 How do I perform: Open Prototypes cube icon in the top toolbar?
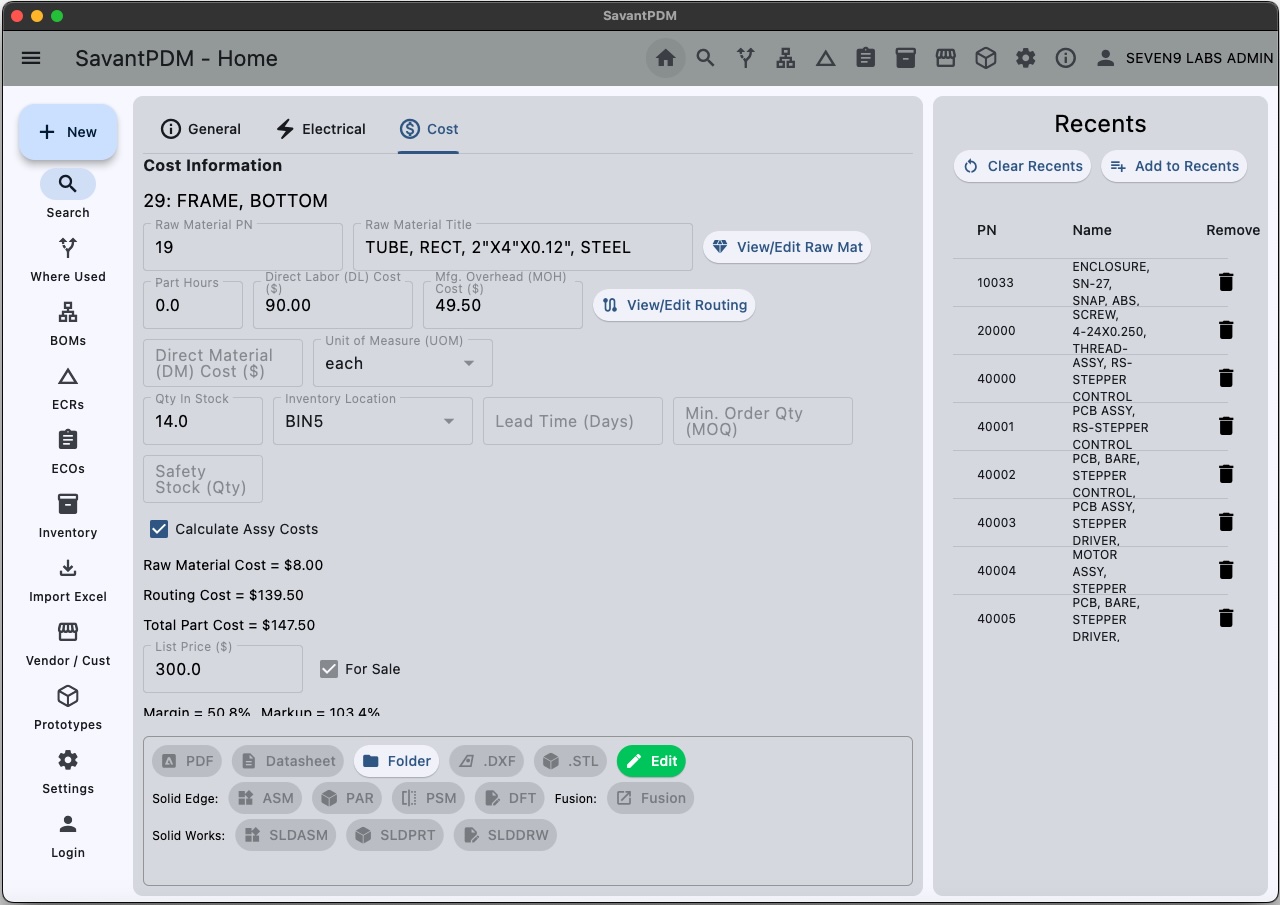pos(985,58)
